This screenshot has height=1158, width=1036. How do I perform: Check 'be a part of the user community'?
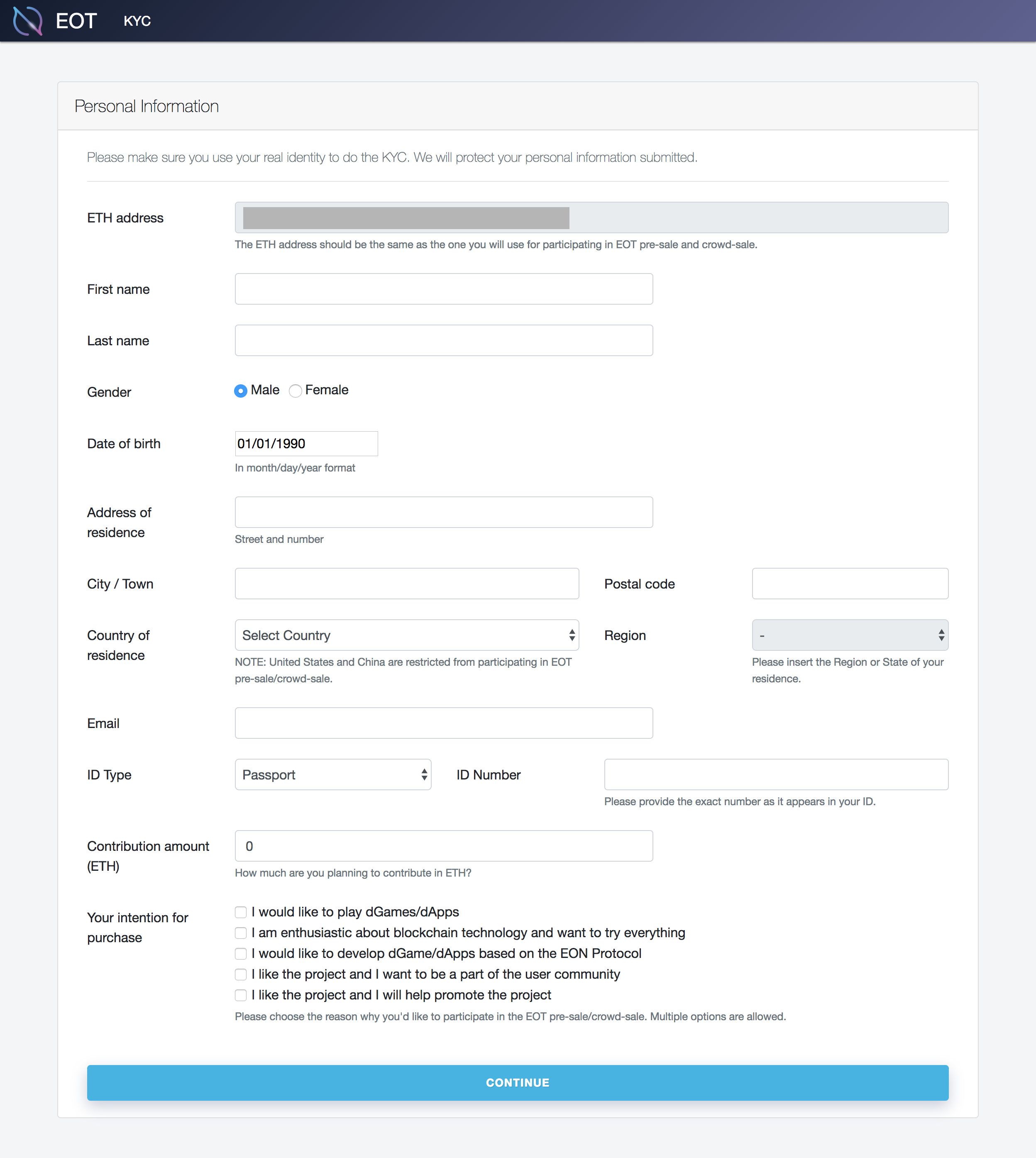pos(241,975)
